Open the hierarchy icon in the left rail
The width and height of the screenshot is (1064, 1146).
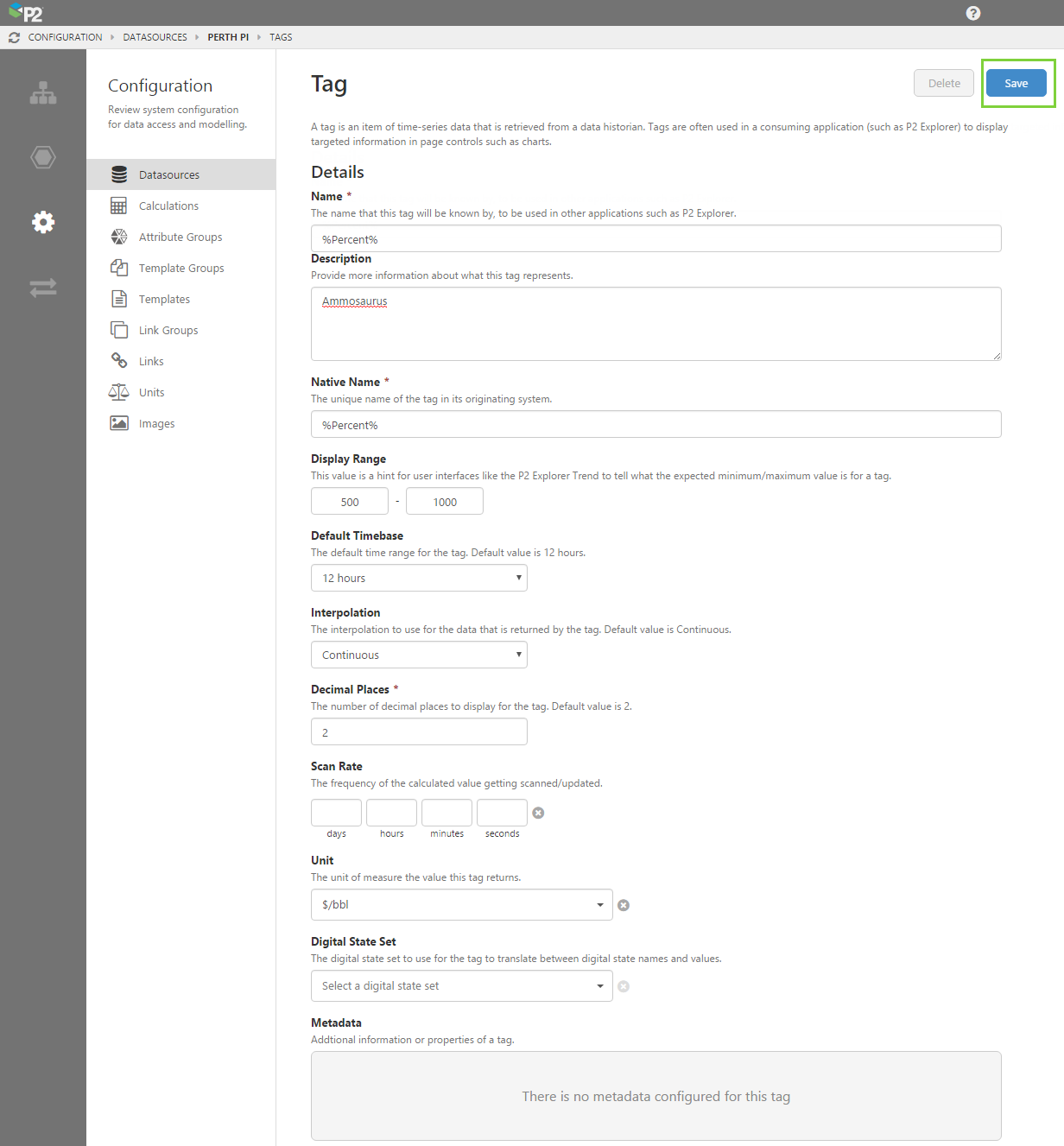point(43,93)
